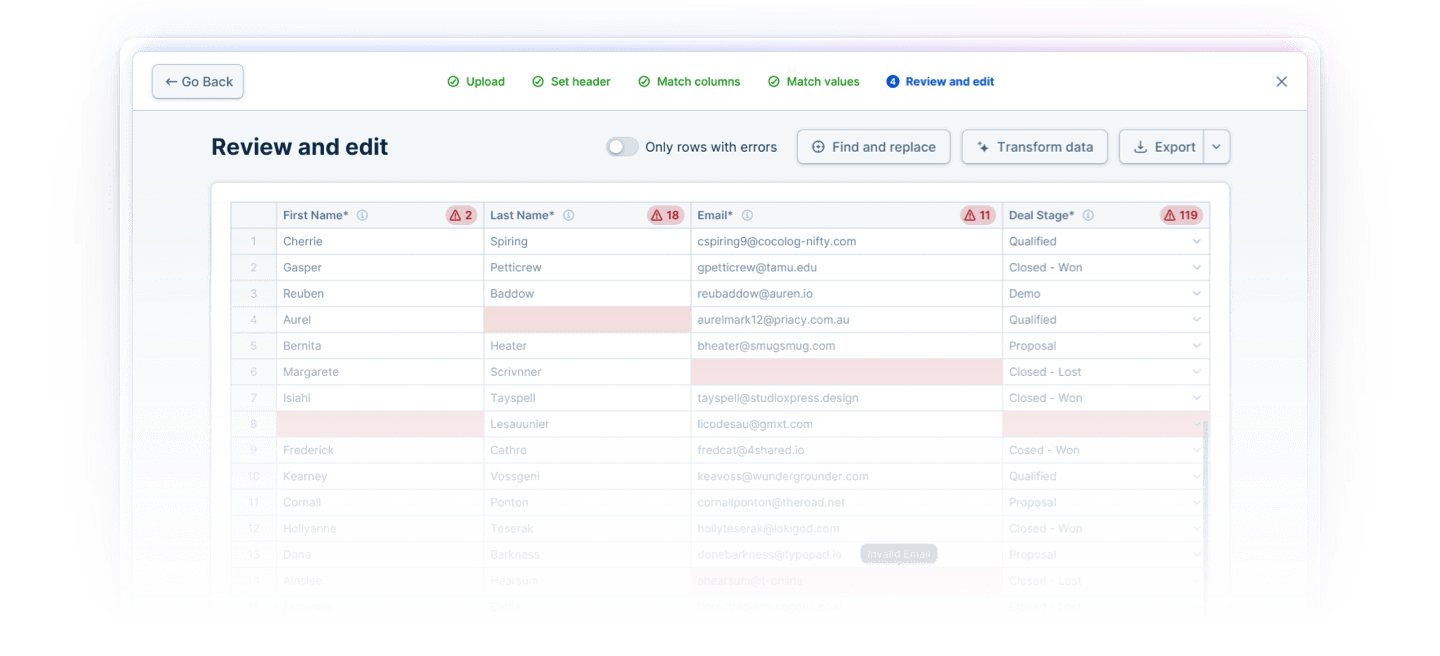Click the info icon next to First Name header
Screen dimensions: 1440x656
[363, 214]
